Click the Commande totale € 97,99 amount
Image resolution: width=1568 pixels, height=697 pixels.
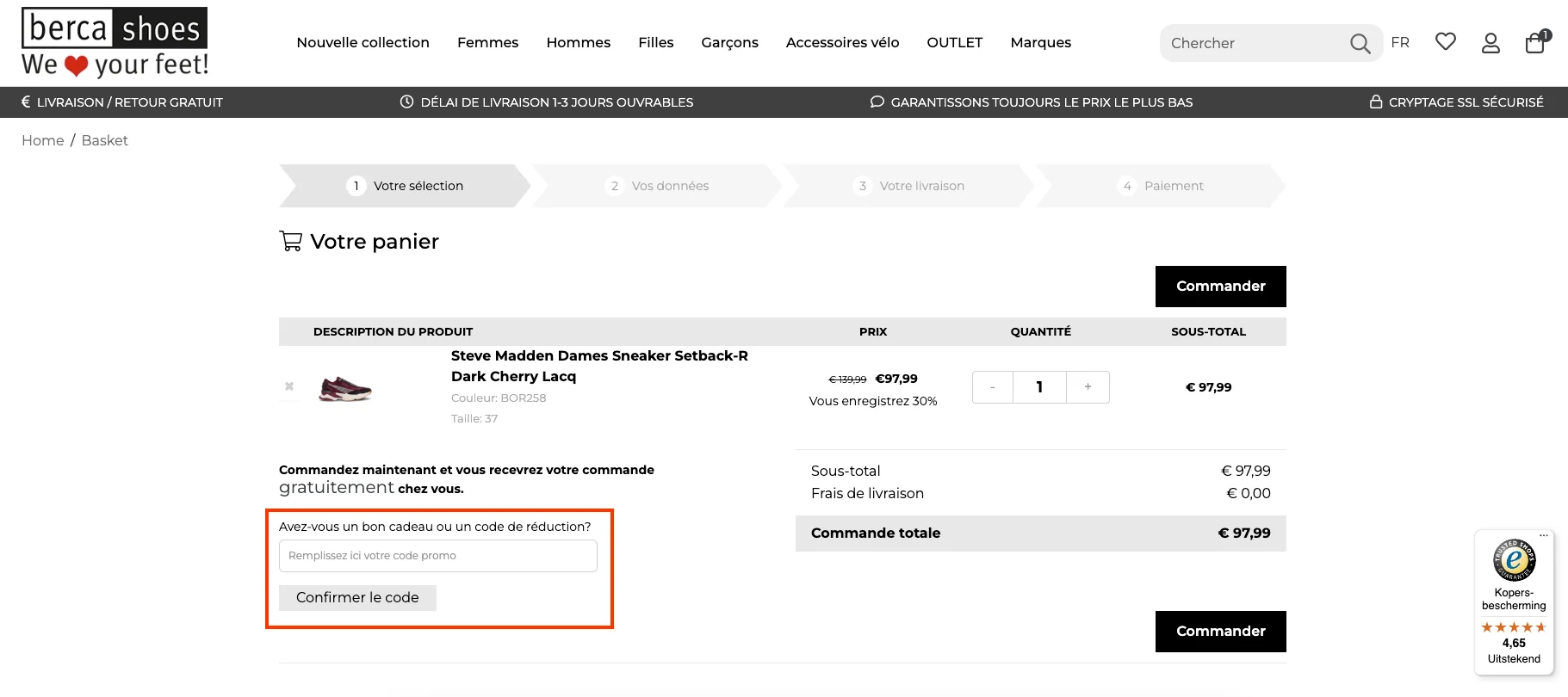click(x=1243, y=534)
